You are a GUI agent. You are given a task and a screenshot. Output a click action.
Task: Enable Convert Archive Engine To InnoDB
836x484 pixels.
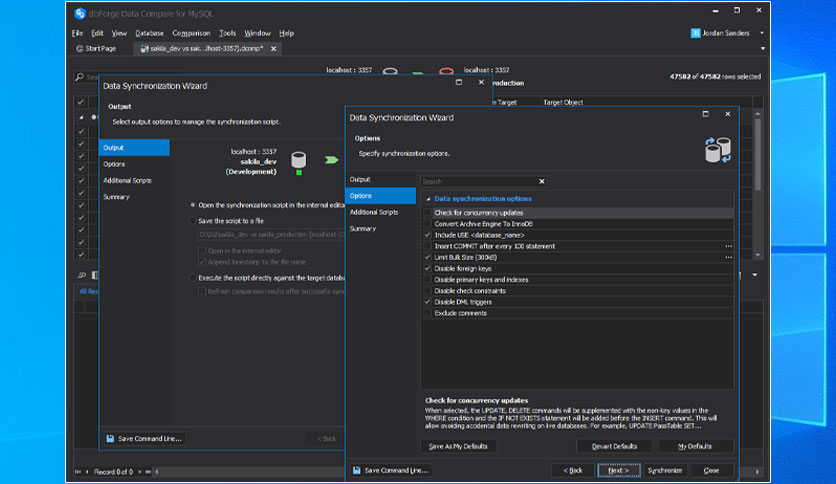tap(428, 224)
